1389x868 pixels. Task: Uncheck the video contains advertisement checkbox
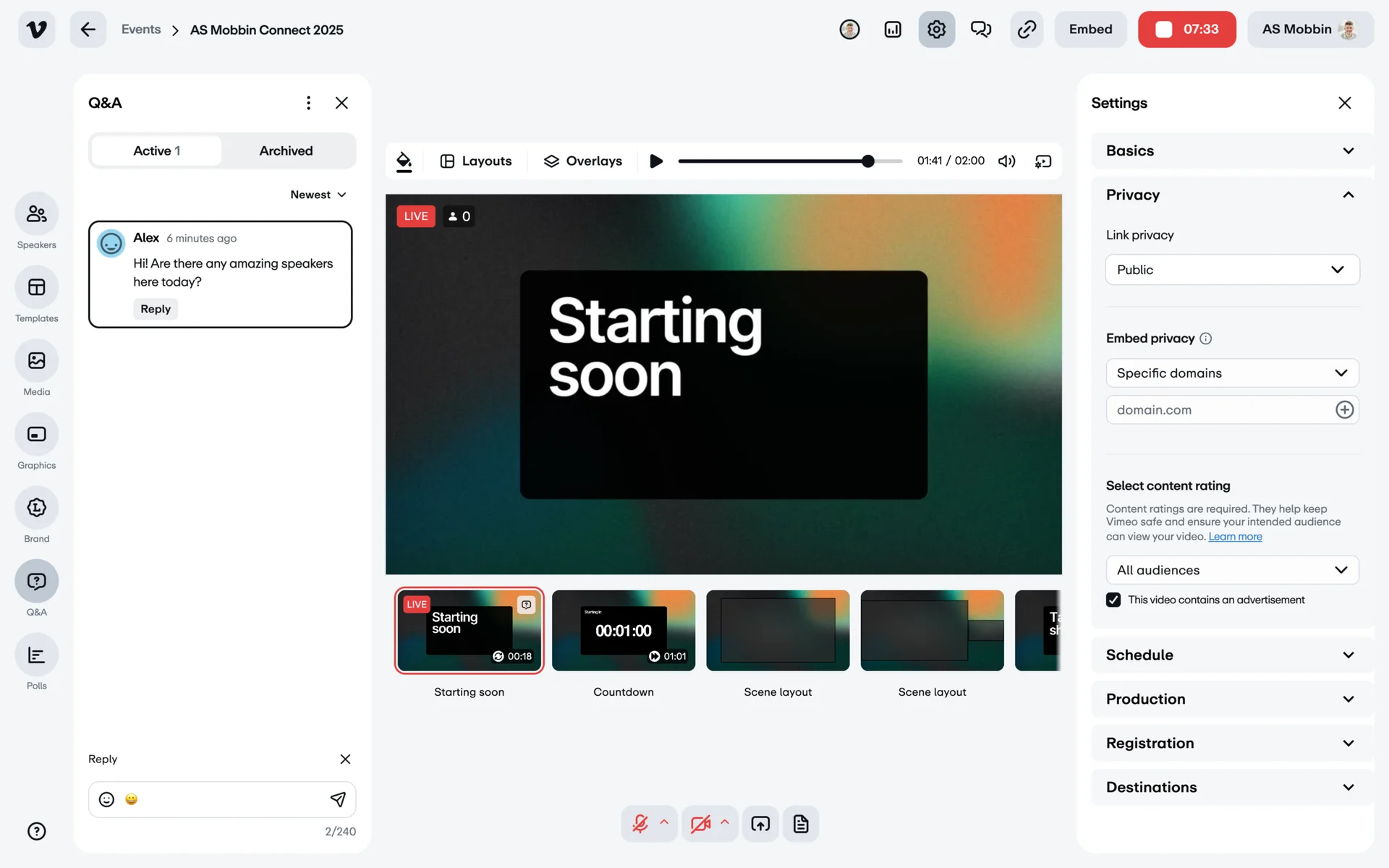point(1113,600)
